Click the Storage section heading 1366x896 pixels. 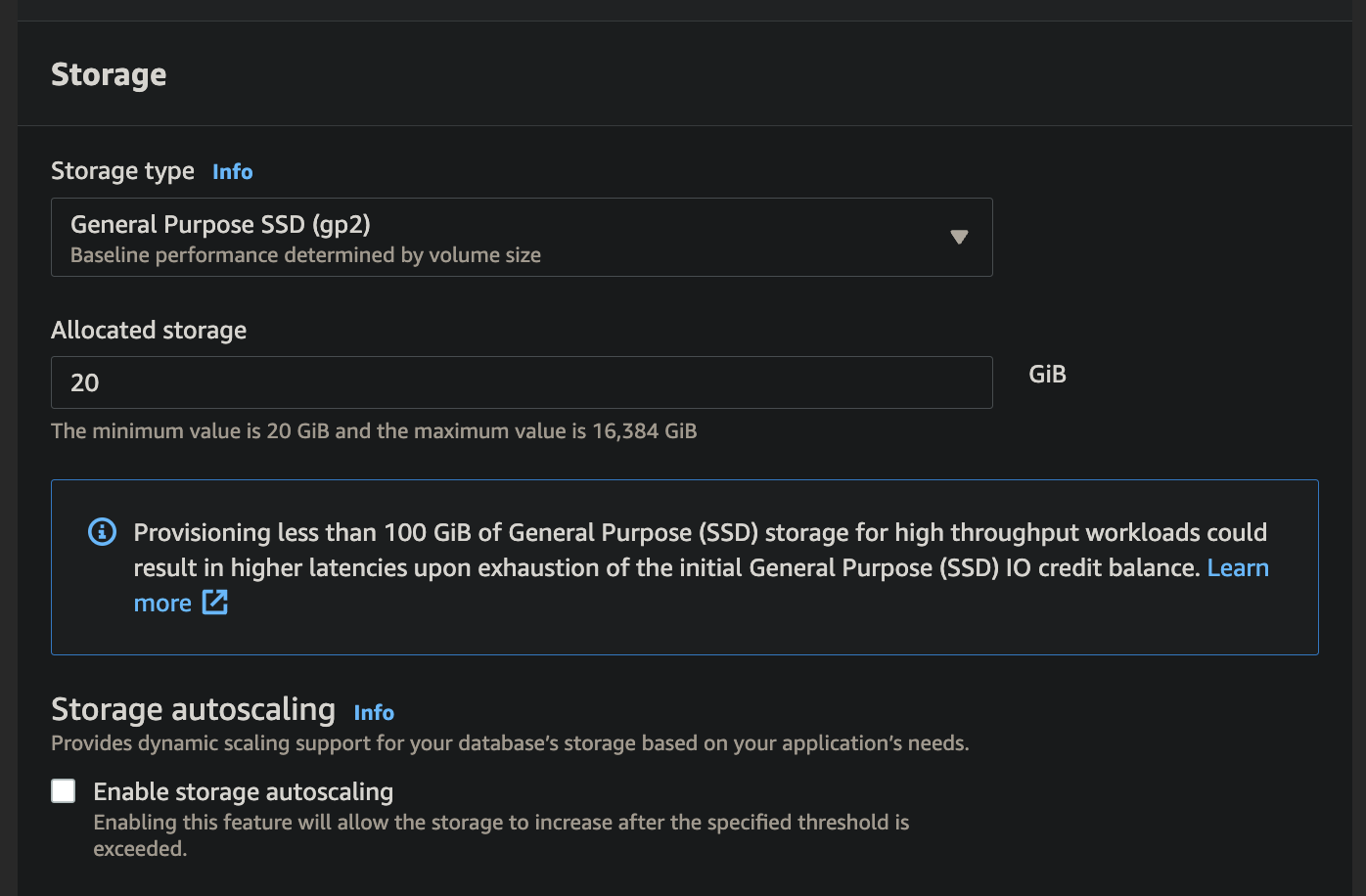click(x=109, y=75)
